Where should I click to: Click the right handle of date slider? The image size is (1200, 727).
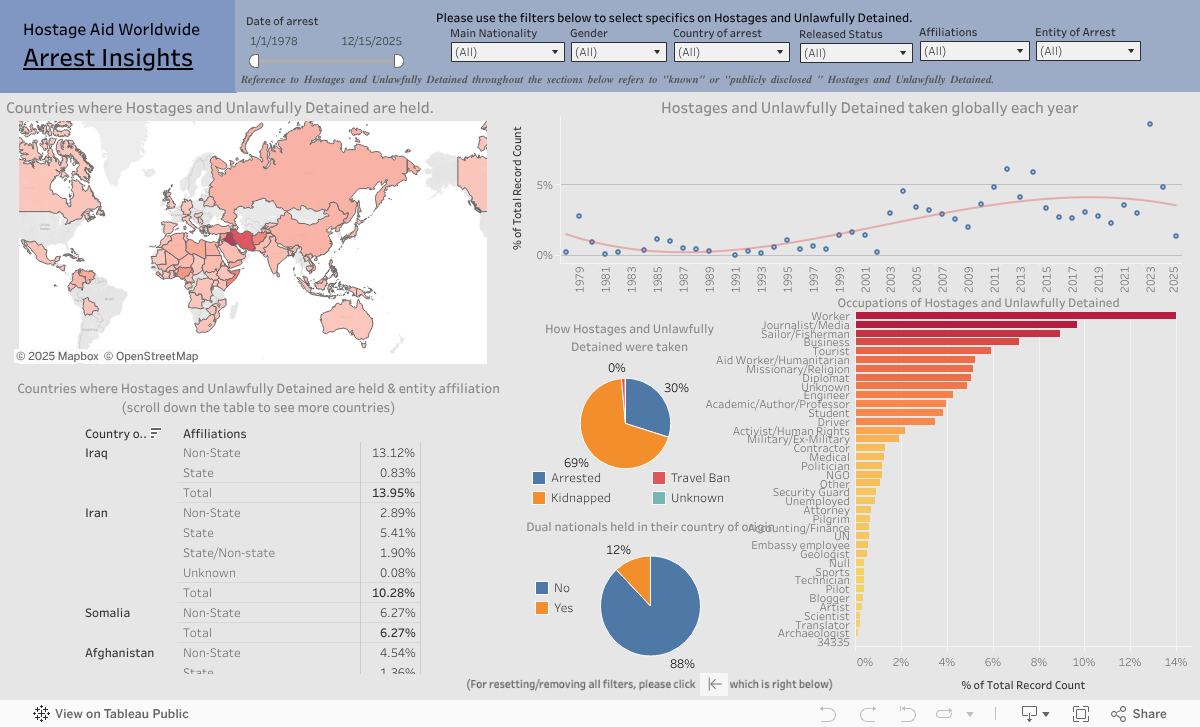point(398,61)
